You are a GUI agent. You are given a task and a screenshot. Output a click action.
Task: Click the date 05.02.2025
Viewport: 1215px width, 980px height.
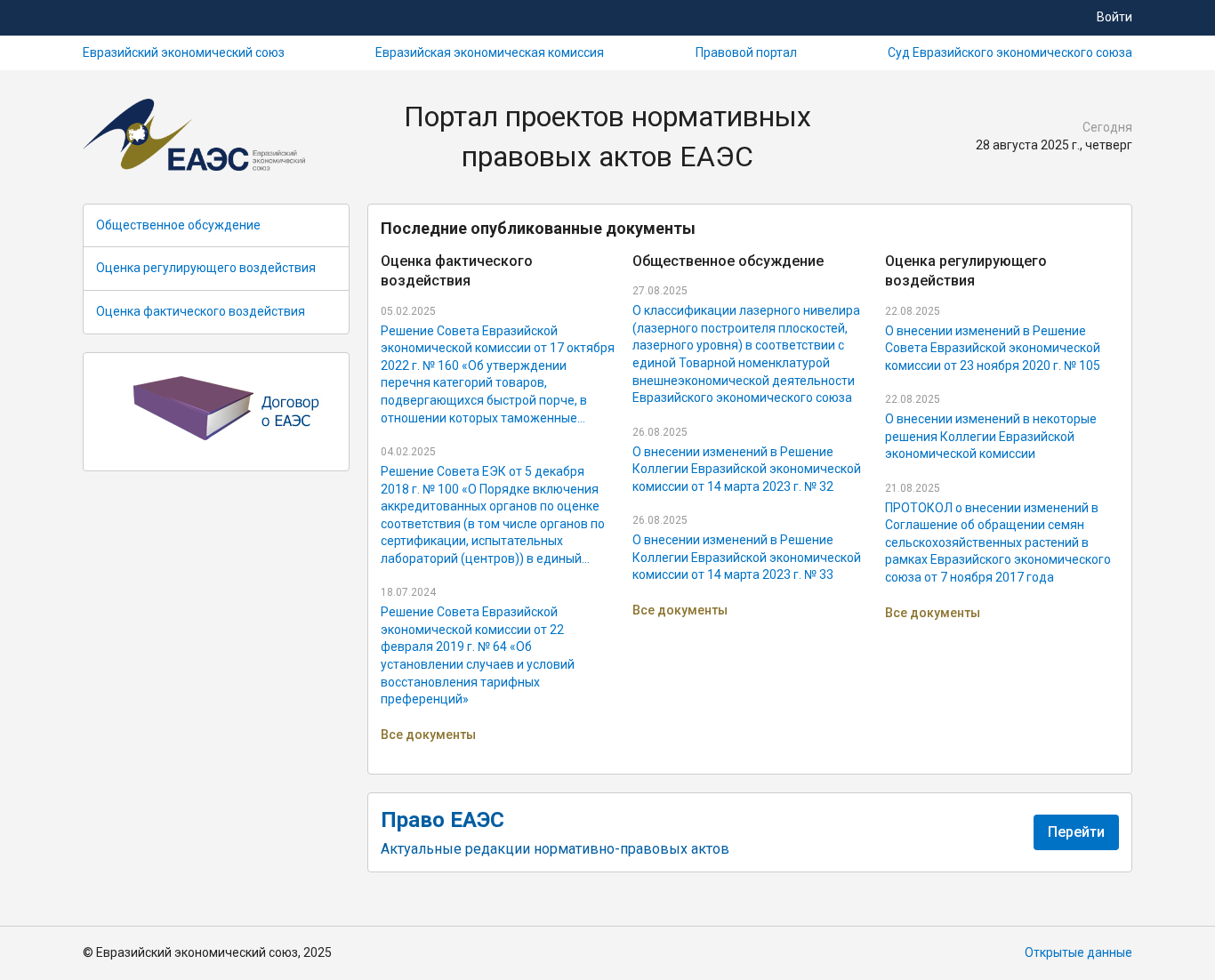coord(408,311)
